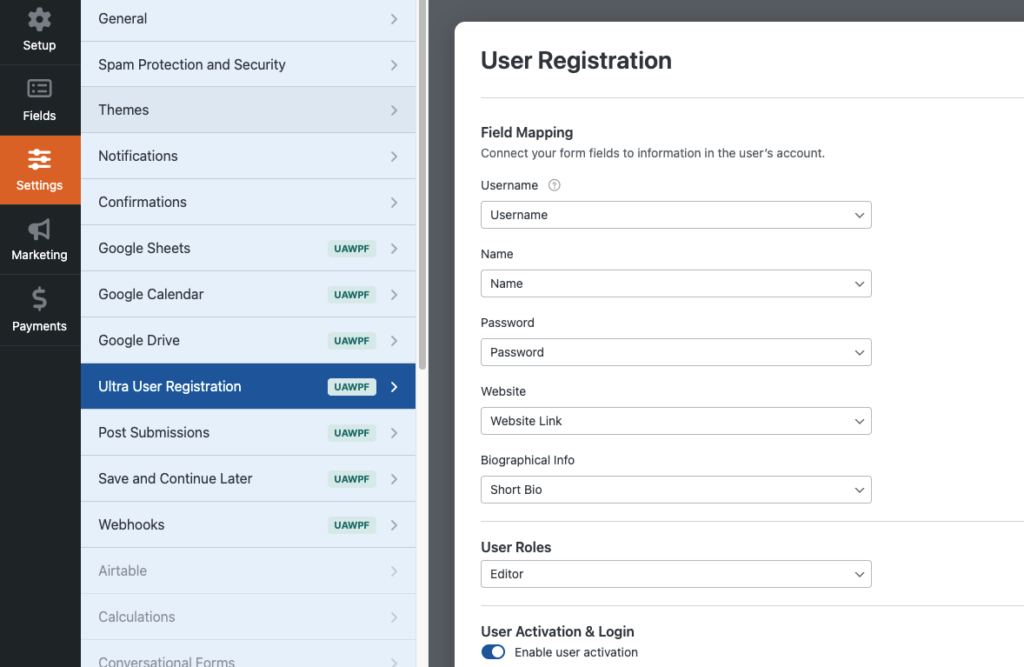Screen dimensions: 1024x667
Task: Open the Short Bio dropdown
Action: [675, 490]
